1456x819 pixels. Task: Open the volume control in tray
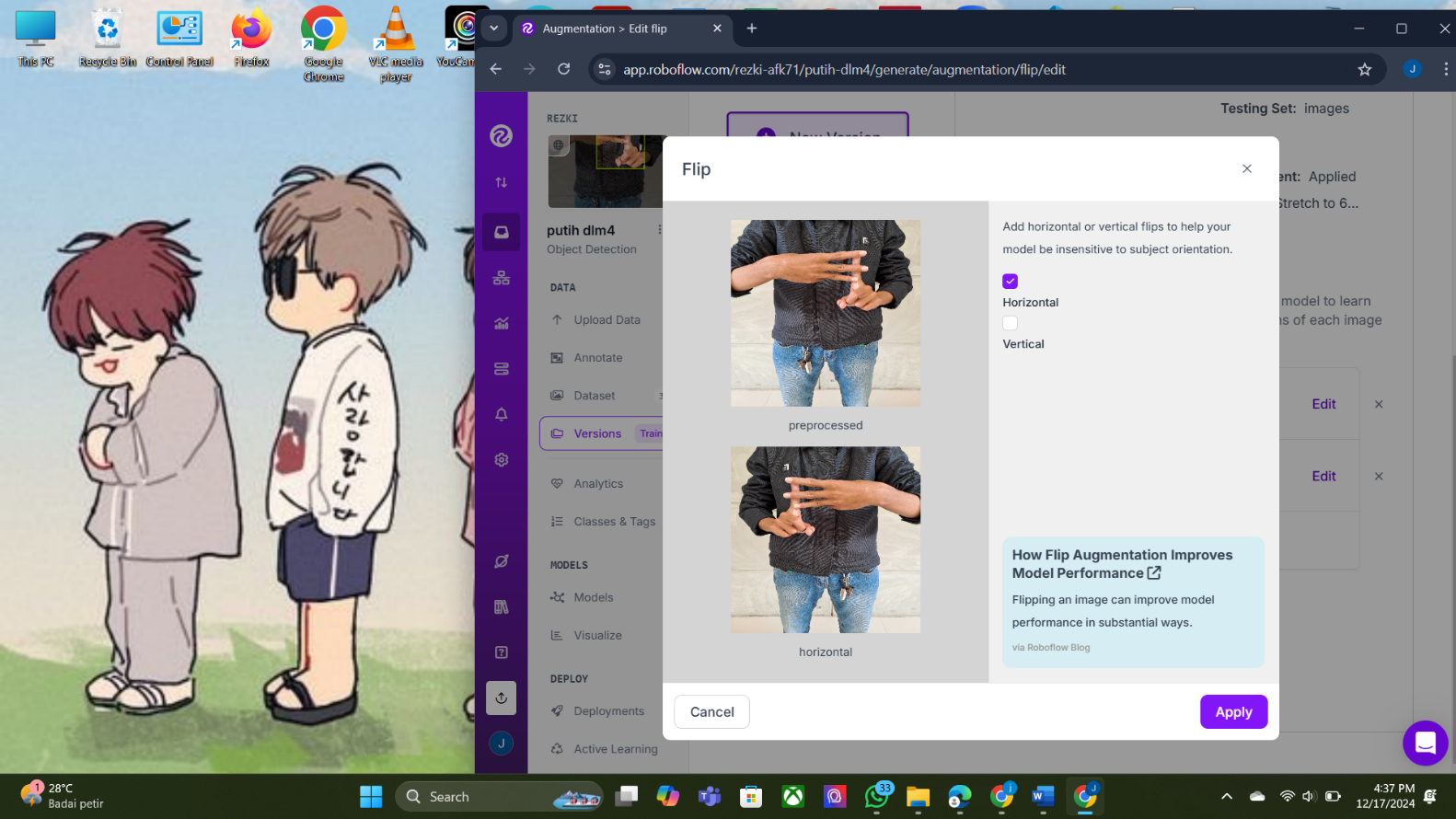(1308, 797)
